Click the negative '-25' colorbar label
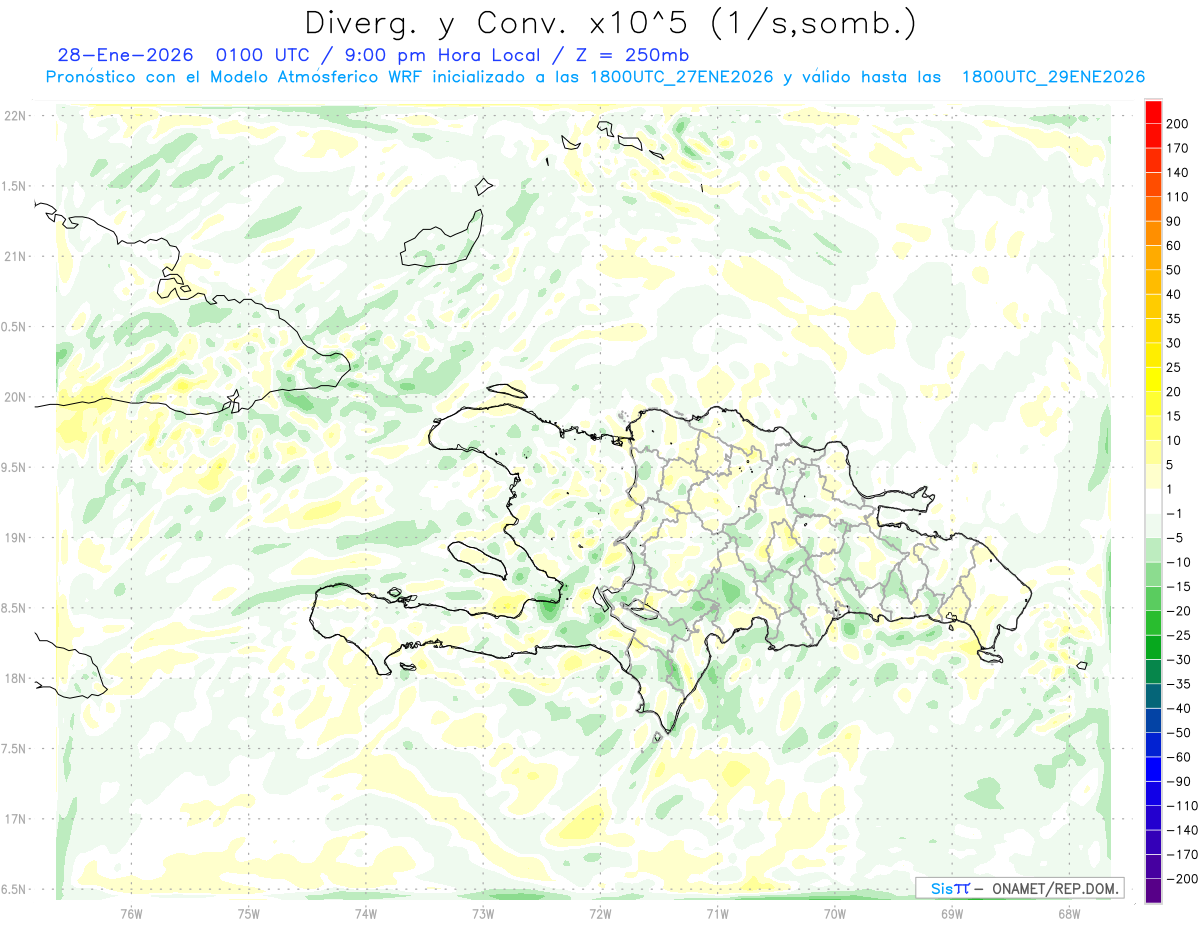Viewport: 1200px width, 927px height. click(x=1180, y=635)
